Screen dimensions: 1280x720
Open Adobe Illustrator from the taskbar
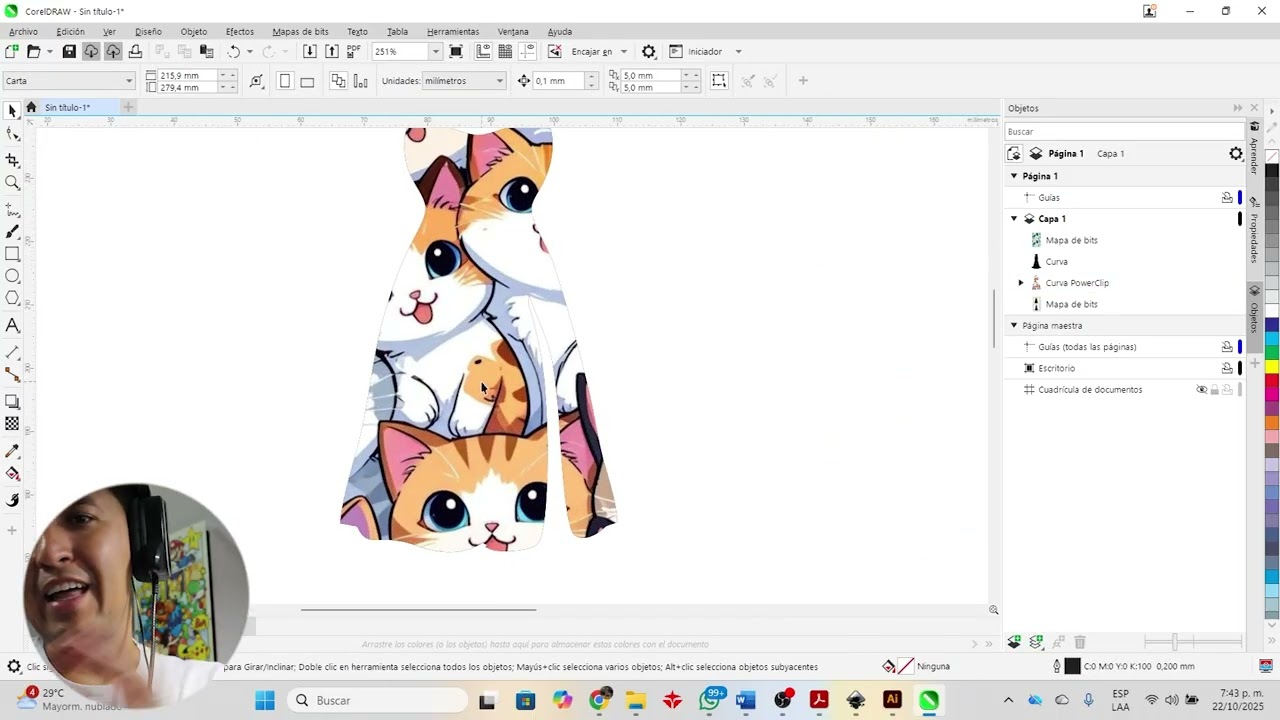(893, 700)
